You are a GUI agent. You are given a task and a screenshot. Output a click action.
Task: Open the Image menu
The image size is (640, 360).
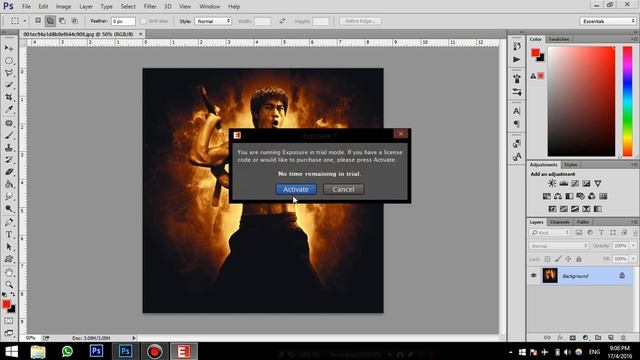point(63,7)
